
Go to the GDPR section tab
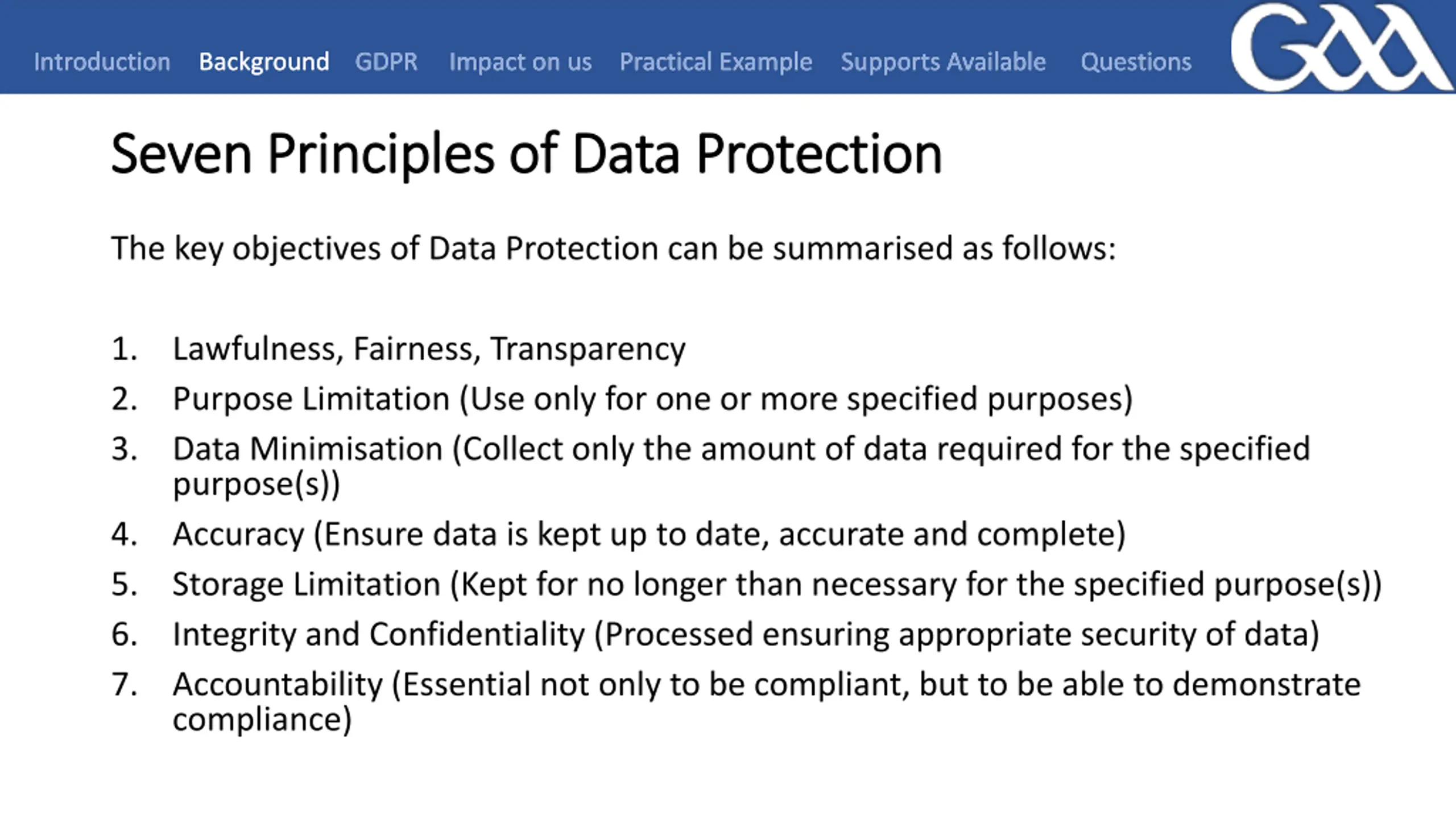coord(386,61)
